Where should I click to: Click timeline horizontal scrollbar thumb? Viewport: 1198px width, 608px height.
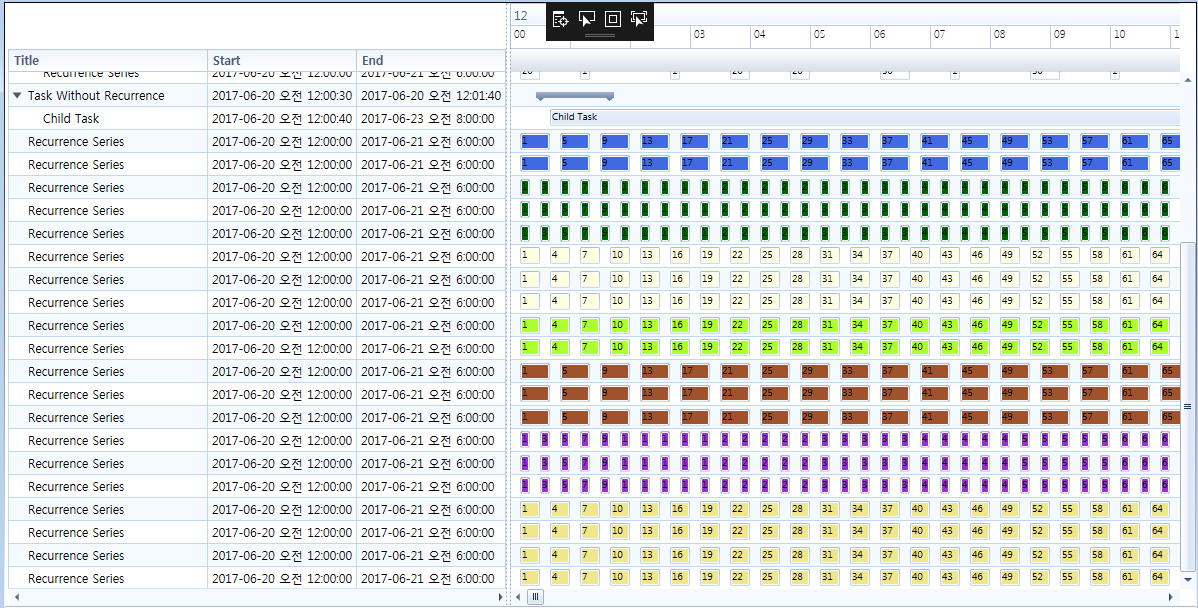click(536, 597)
